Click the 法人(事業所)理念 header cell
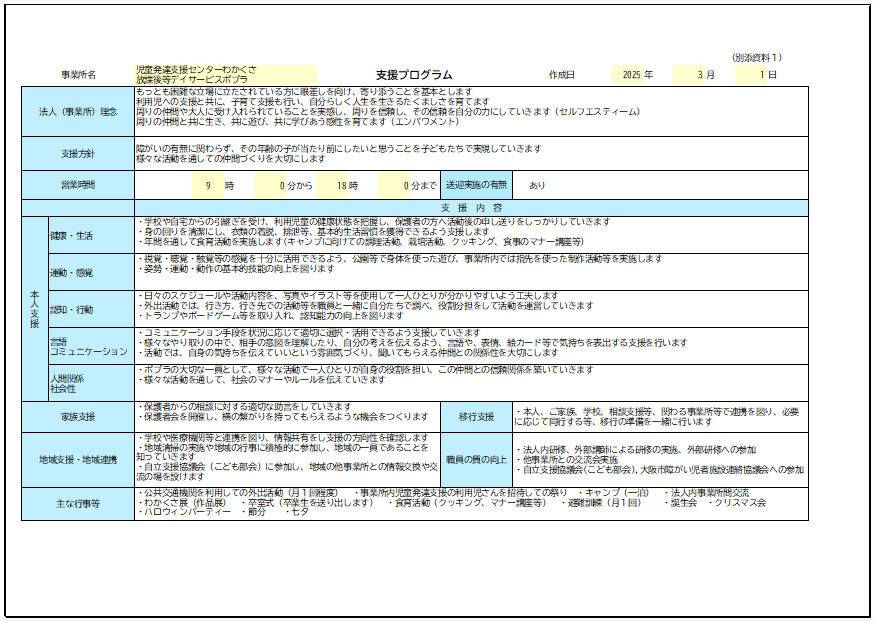The height and width of the screenshot is (621, 874). [78, 111]
